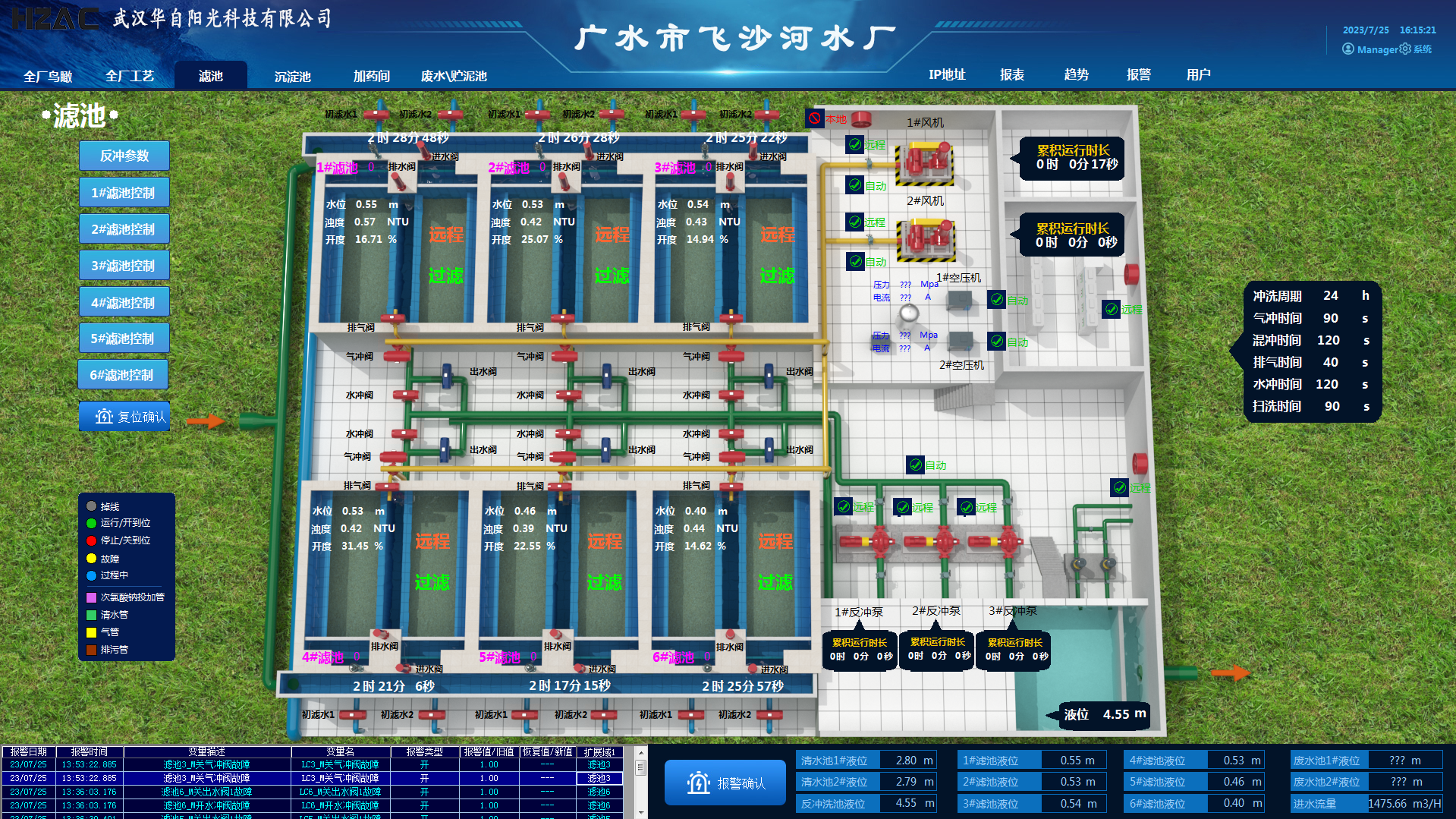The width and height of the screenshot is (1456, 819).
Task: Toggle the 远程 checkmark for 1#风机
Action: (x=855, y=144)
